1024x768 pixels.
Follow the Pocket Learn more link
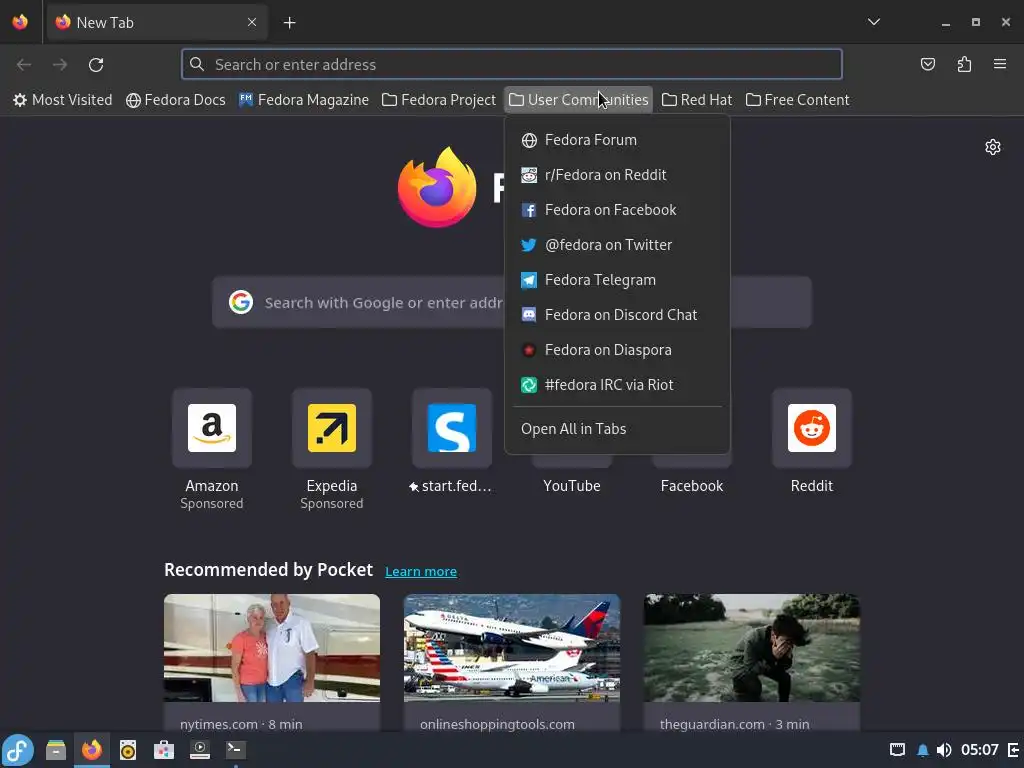(x=421, y=571)
